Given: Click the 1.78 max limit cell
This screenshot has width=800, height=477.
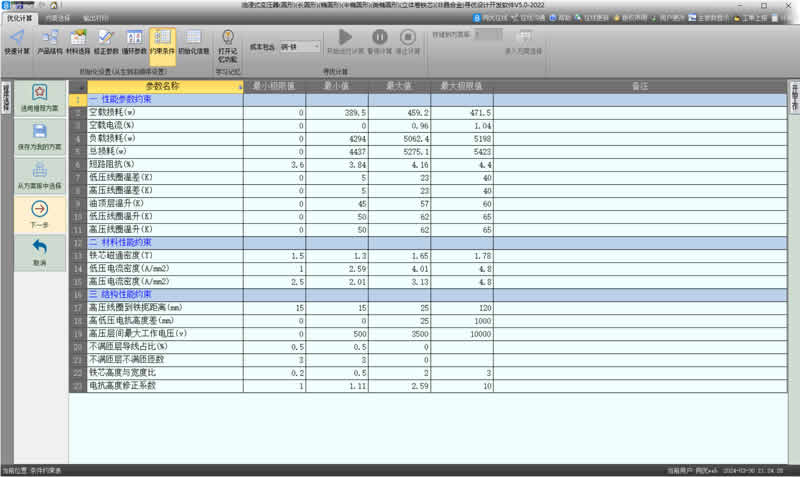Looking at the screenshot, I should click(x=462, y=256).
